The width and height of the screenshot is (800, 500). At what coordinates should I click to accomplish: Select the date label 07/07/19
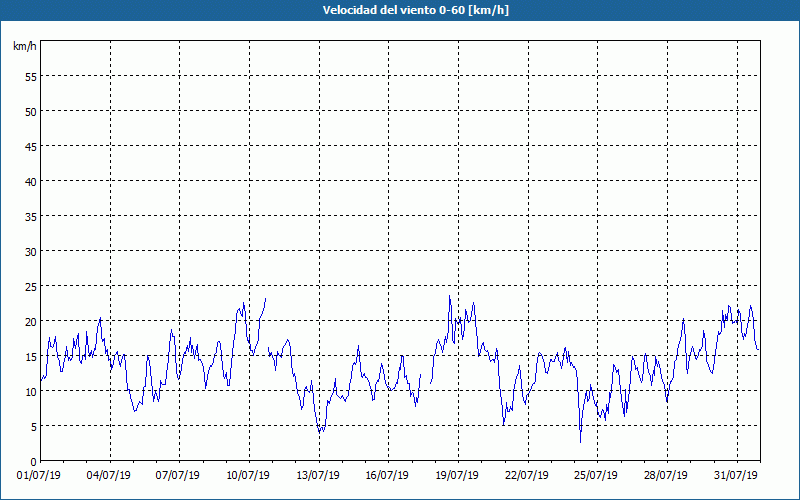[178, 476]
